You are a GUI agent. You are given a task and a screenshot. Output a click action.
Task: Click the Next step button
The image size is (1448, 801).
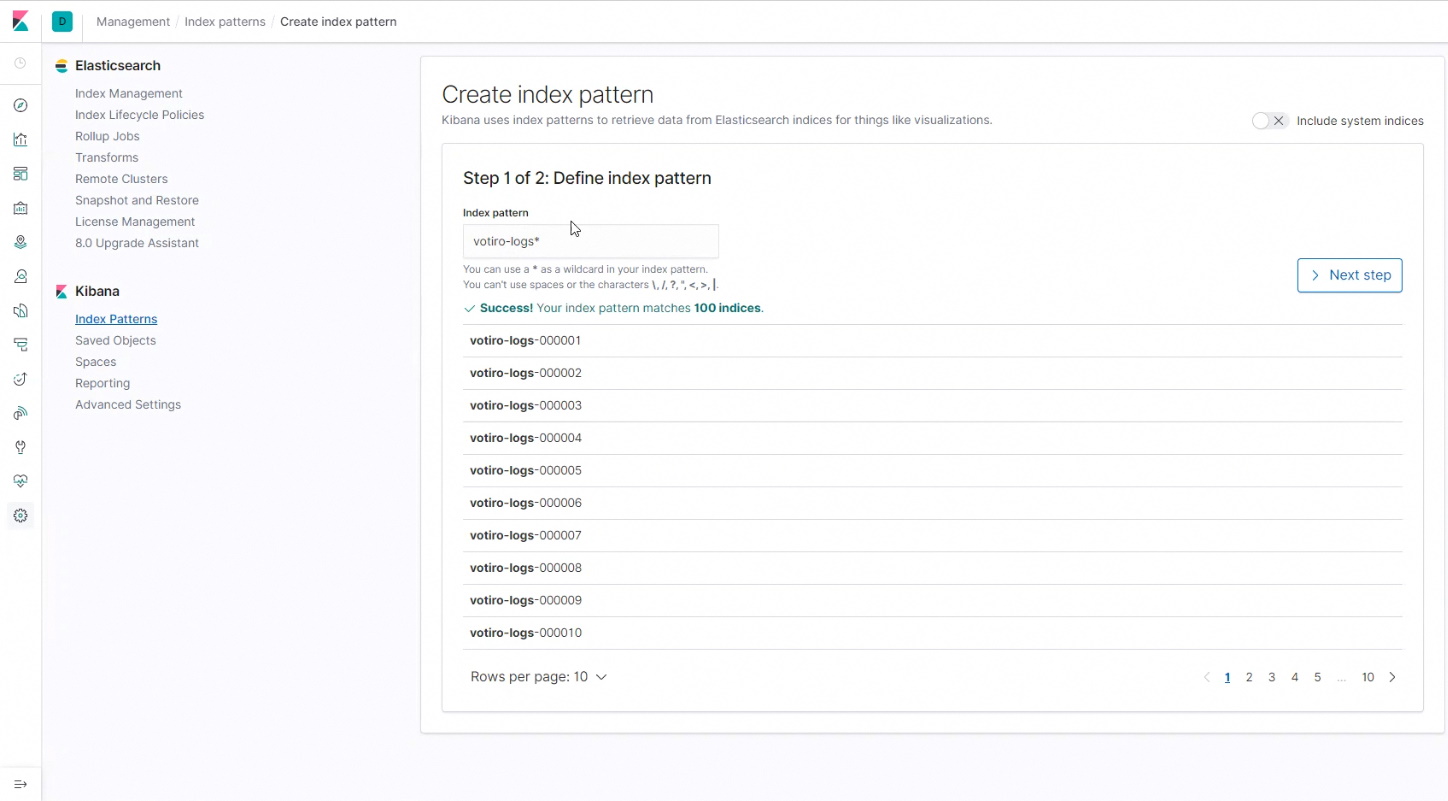coord(1350,275)
